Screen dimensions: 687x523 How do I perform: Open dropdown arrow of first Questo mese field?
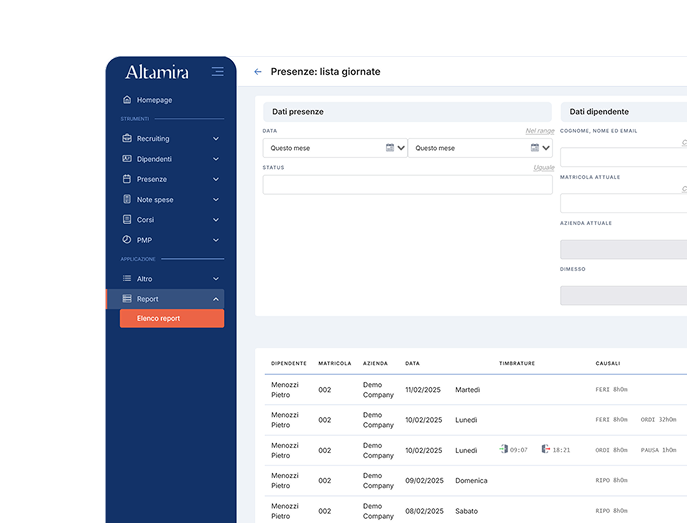[402, 148]
